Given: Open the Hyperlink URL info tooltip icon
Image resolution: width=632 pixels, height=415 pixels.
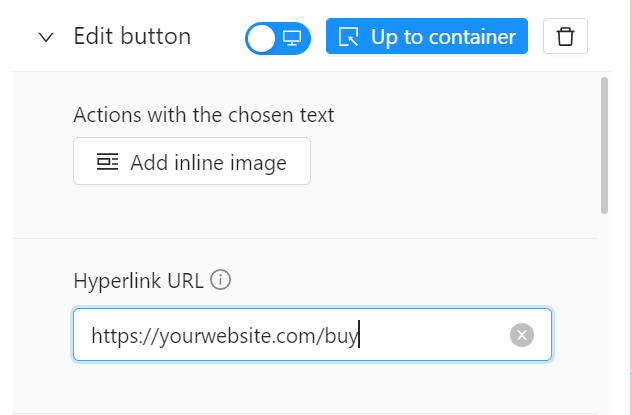Looking at the screenshot, I should pyautogui.click(x=220, y=280).
